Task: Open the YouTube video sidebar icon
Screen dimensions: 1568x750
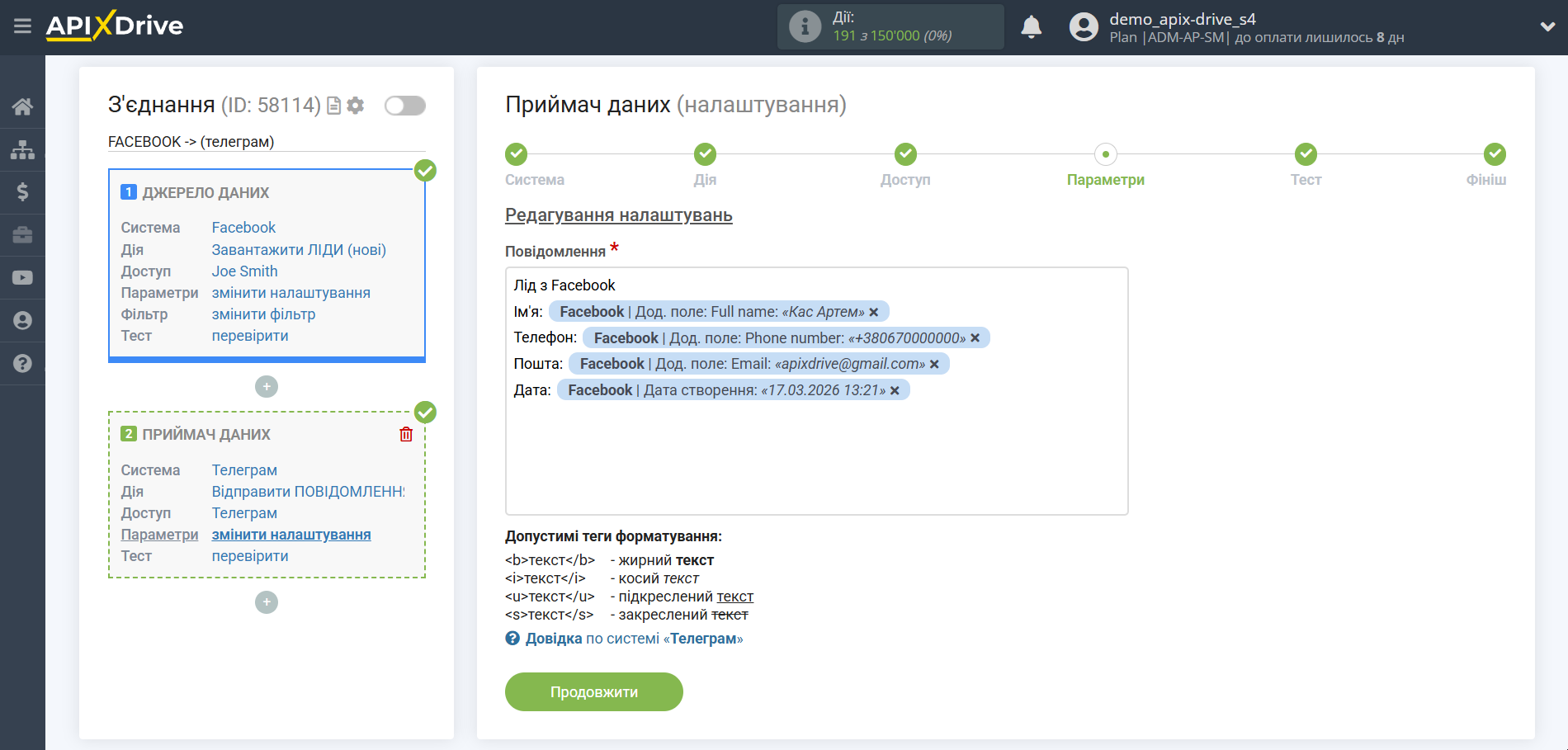Action: click(x=22, y=278)
